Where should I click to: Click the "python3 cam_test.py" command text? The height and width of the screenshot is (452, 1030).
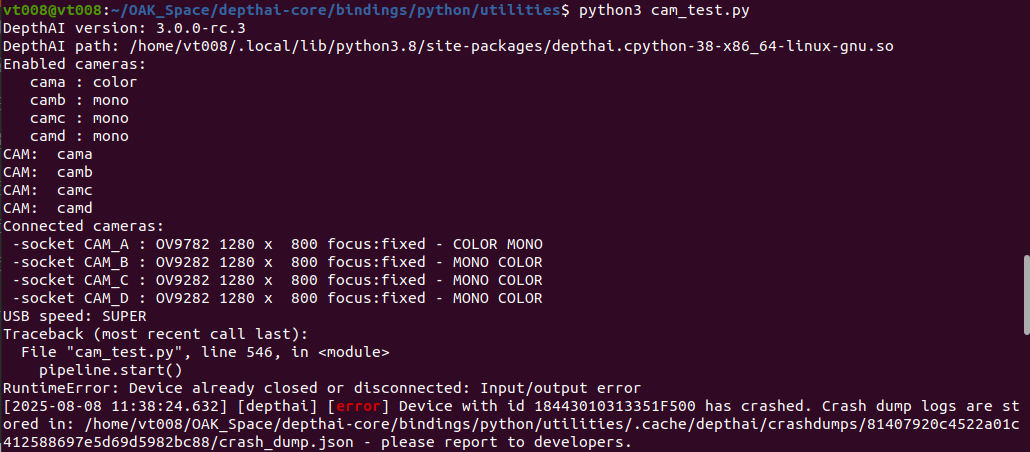tap(664, 10)
